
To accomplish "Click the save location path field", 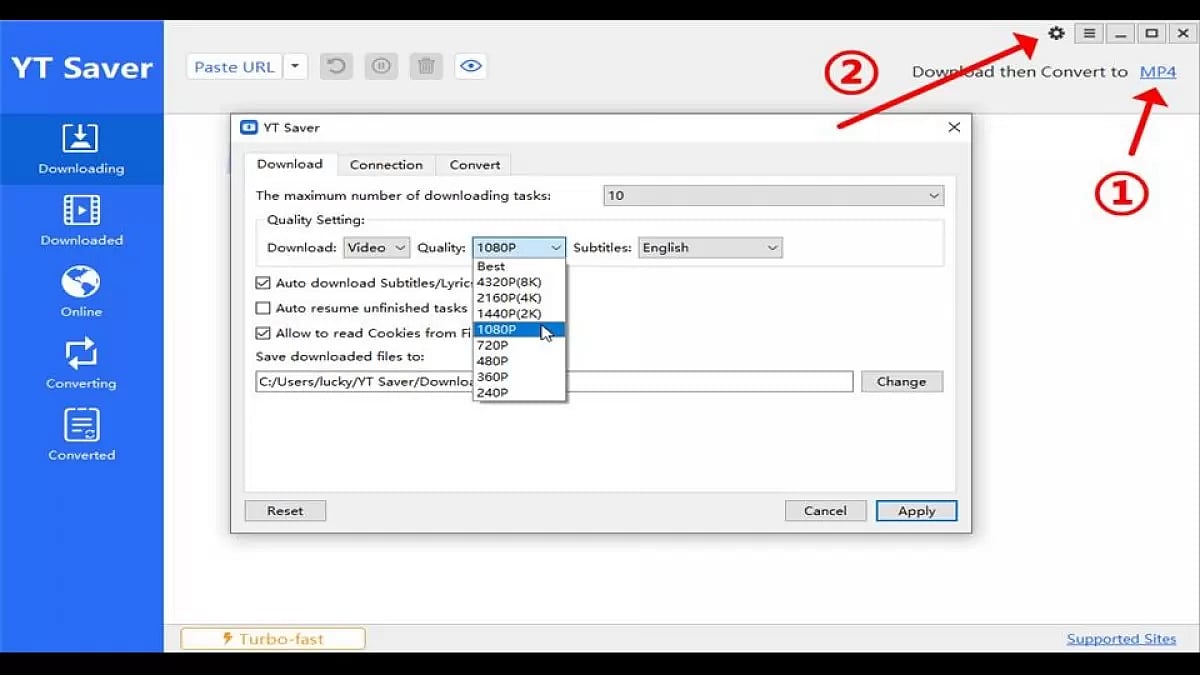I will (700, 381).
